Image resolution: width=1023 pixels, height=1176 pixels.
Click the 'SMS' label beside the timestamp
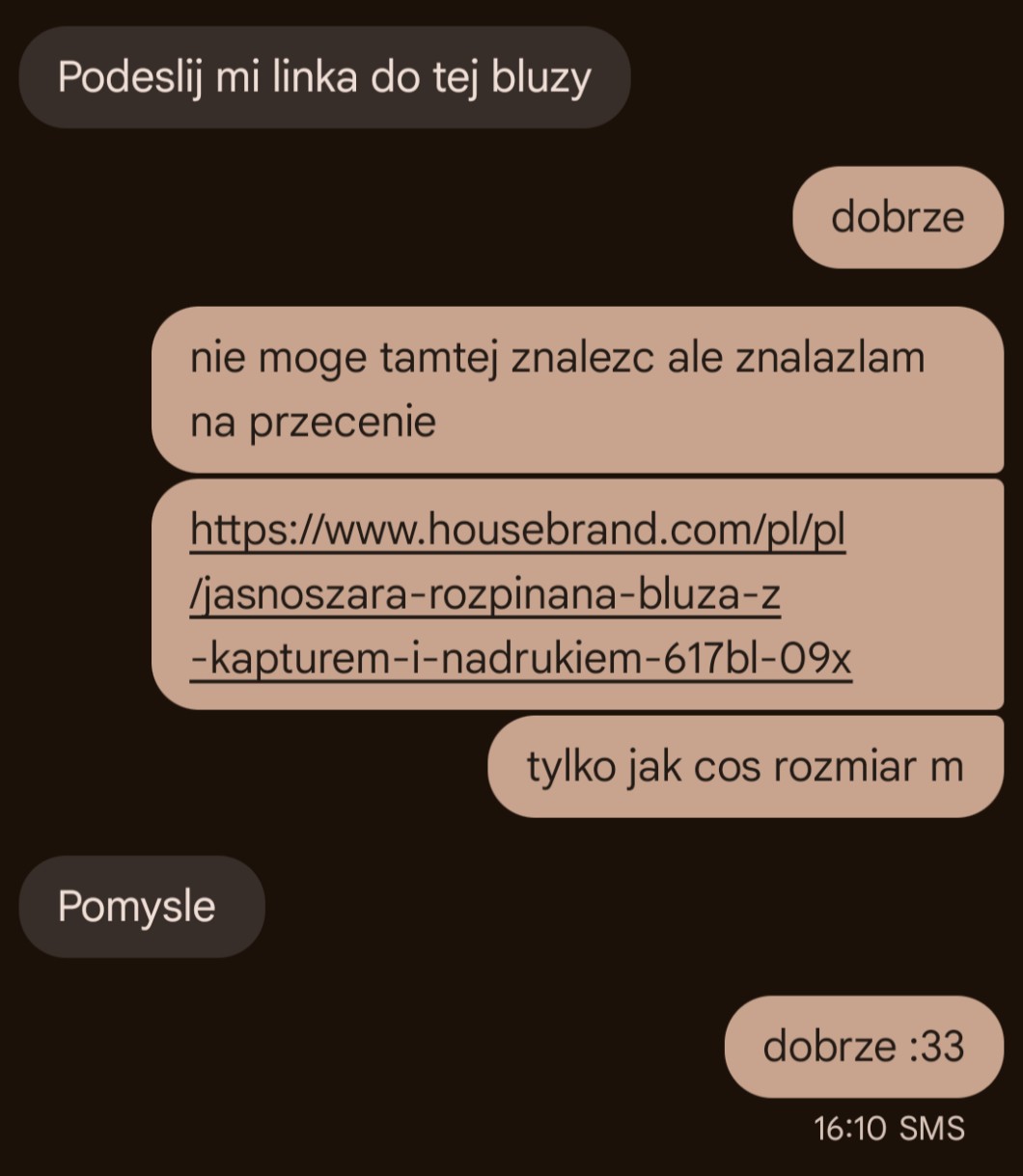point(931,1129)
